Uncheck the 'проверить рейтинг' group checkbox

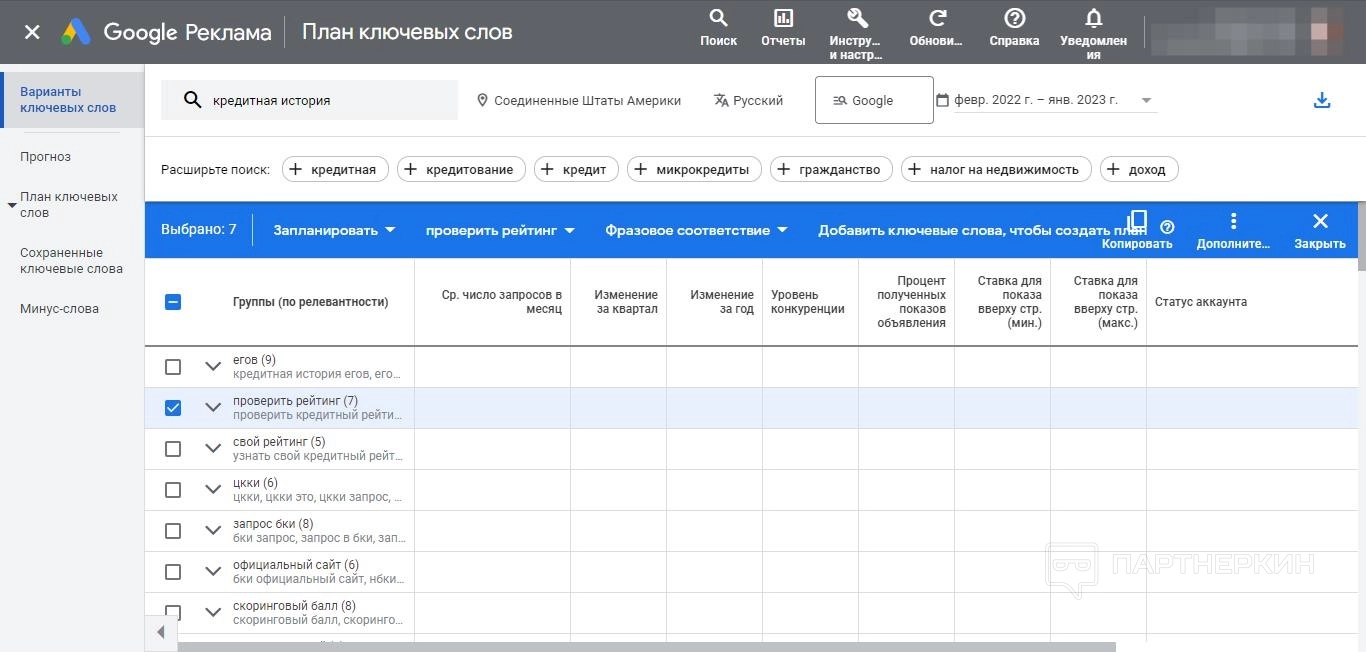[x=173, y=408]
